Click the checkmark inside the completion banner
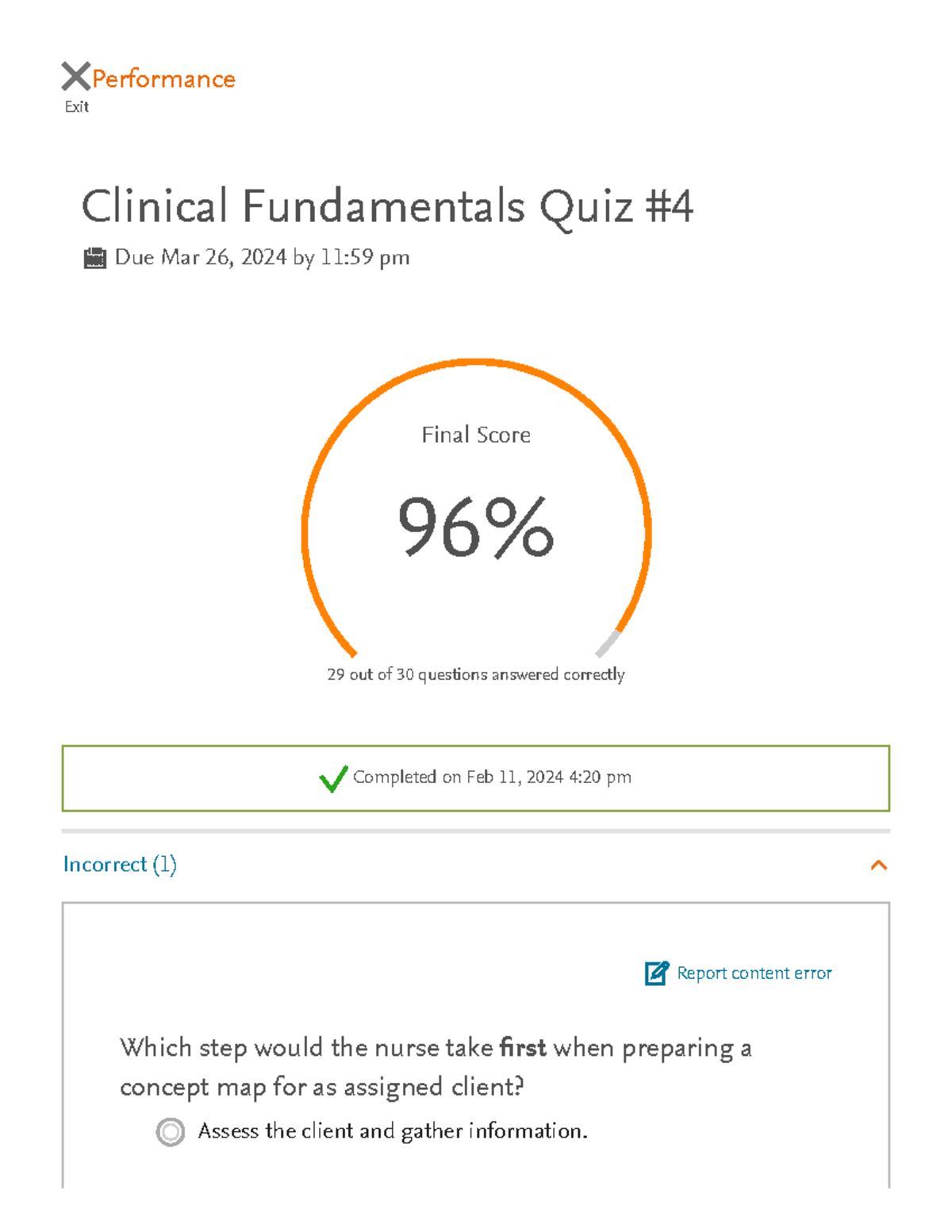The image size is (952, 1232). coord(333,777)
